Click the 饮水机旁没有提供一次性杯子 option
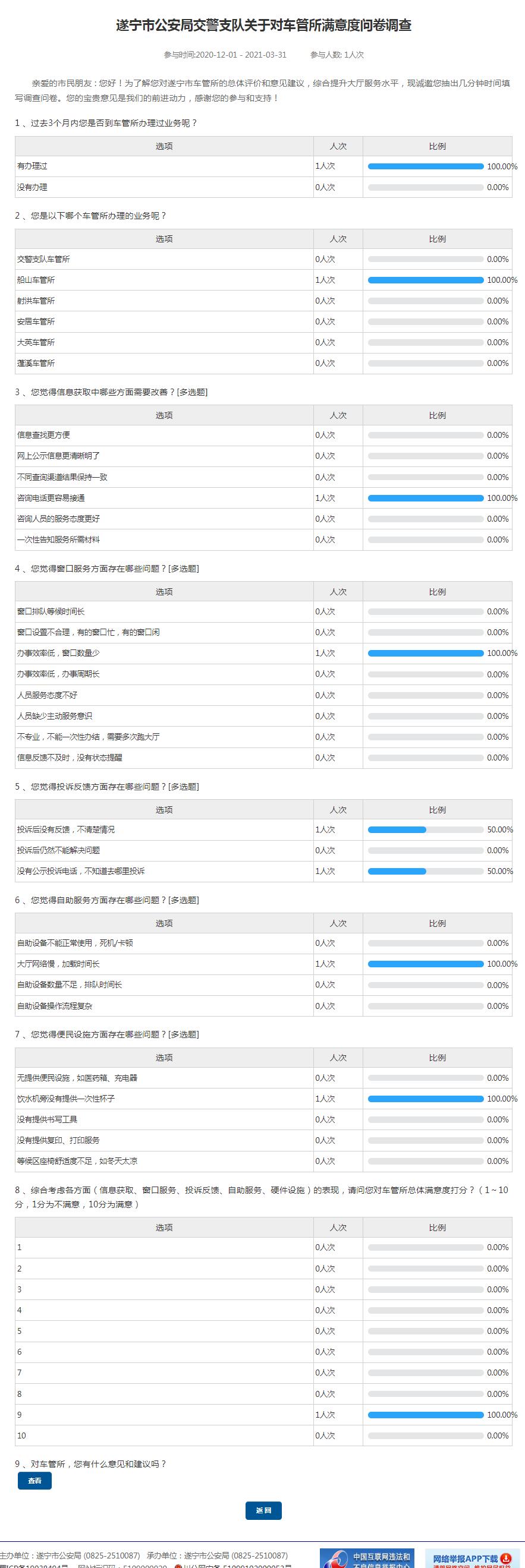The image size is (525, 1568). coord(66,1099)
